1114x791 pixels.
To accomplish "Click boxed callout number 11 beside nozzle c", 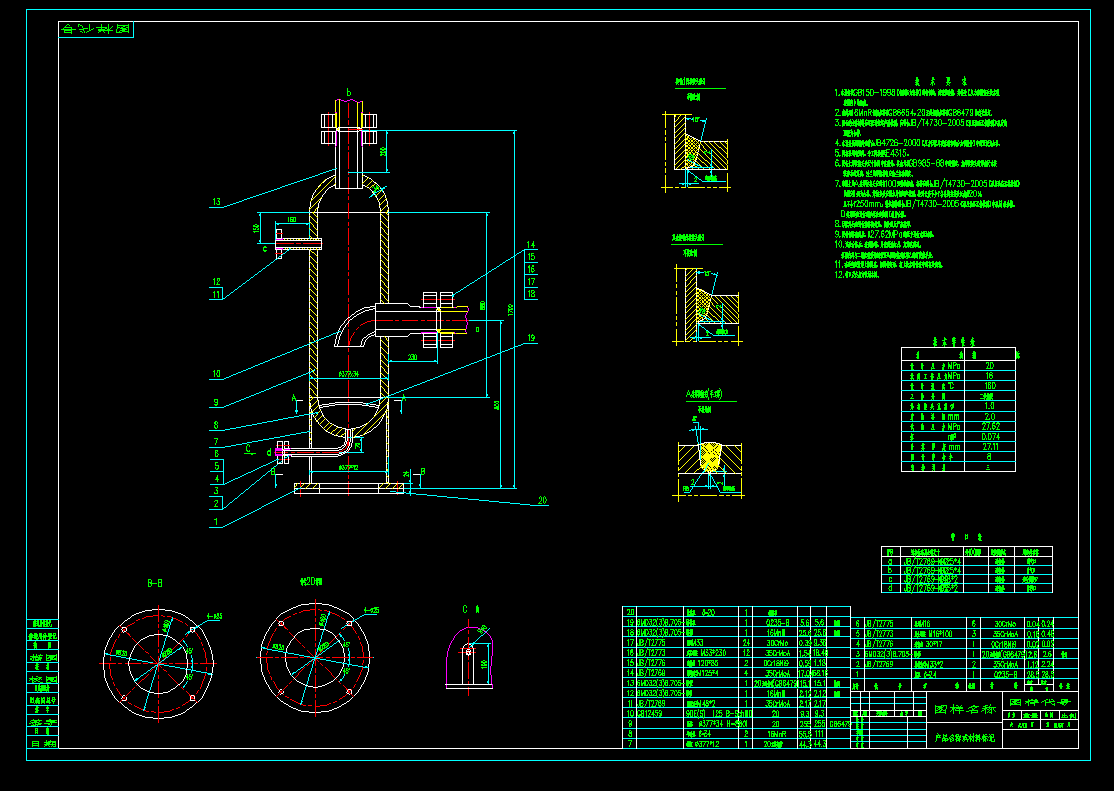I will pos(216,294).
